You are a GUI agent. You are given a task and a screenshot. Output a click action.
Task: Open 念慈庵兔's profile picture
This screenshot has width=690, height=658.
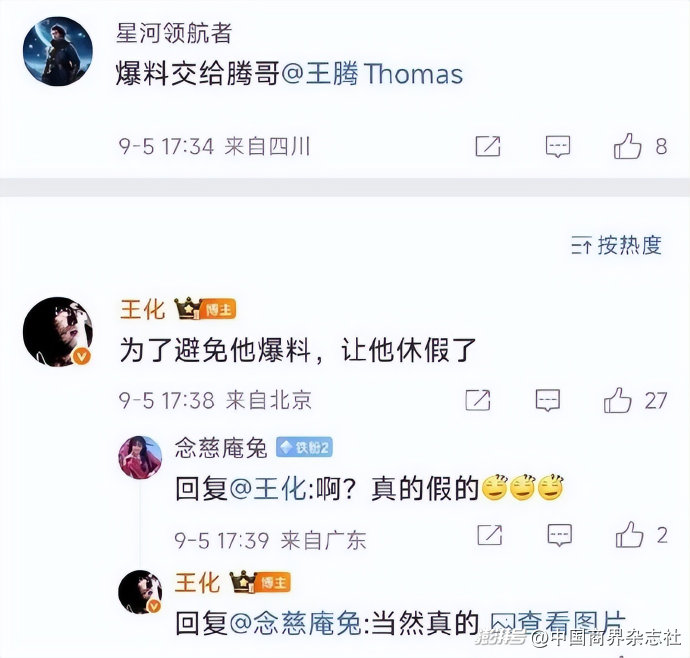(140, 457)
